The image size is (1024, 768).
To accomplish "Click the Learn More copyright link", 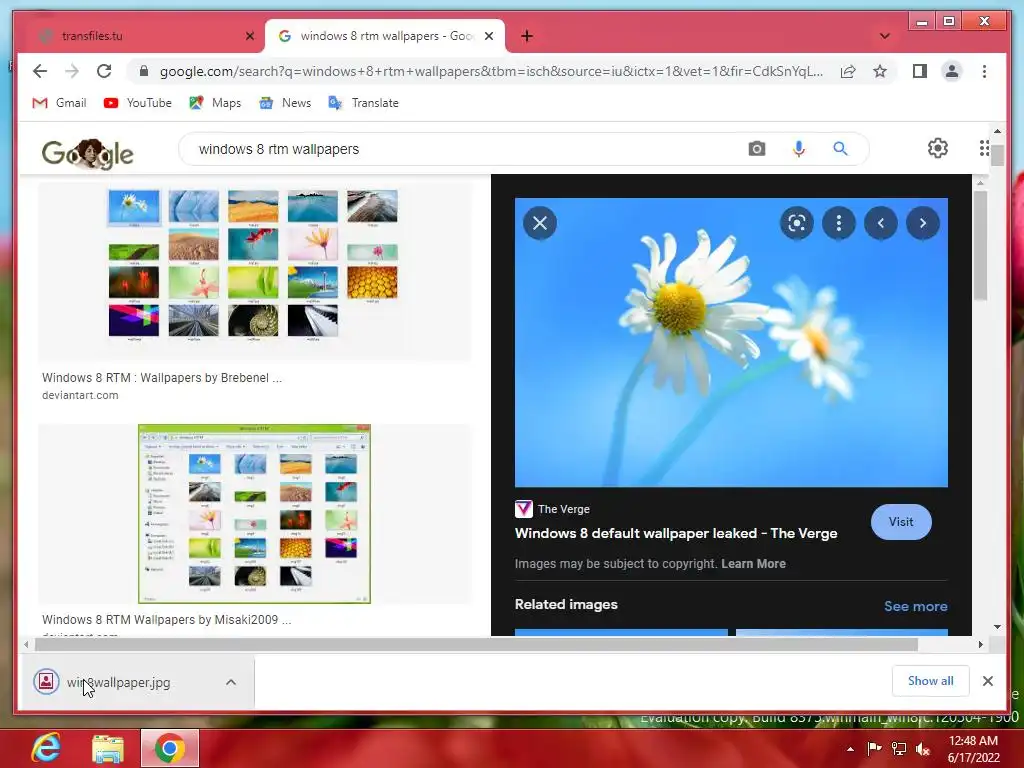I will tap(753, 564).
